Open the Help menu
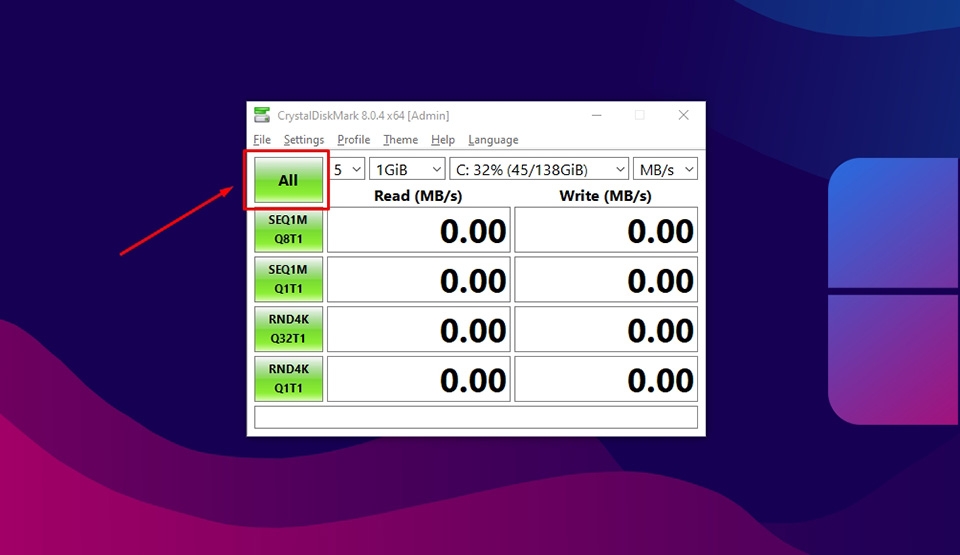 (443, 140)
